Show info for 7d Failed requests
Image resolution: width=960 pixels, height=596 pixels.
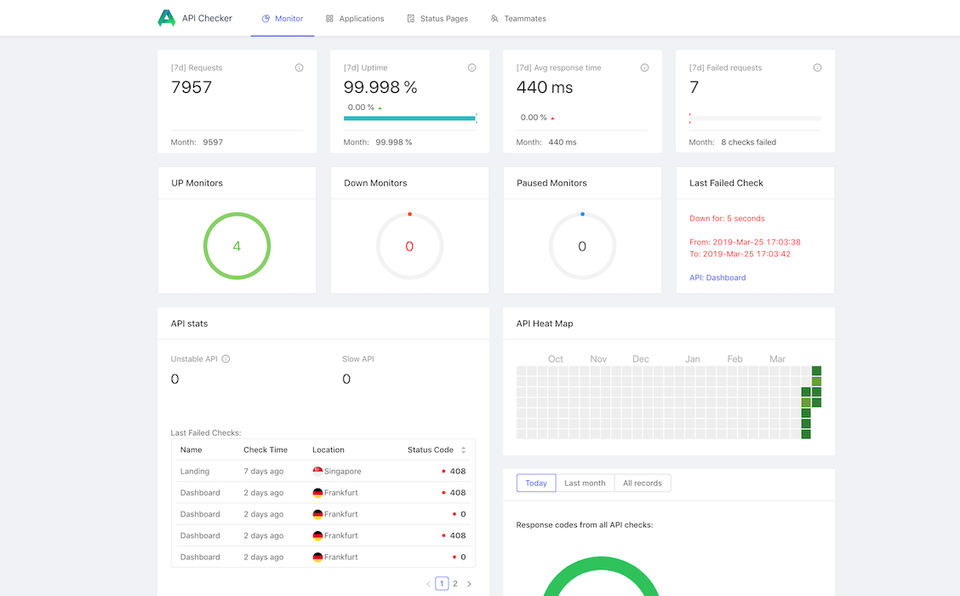tap(817, 67)
